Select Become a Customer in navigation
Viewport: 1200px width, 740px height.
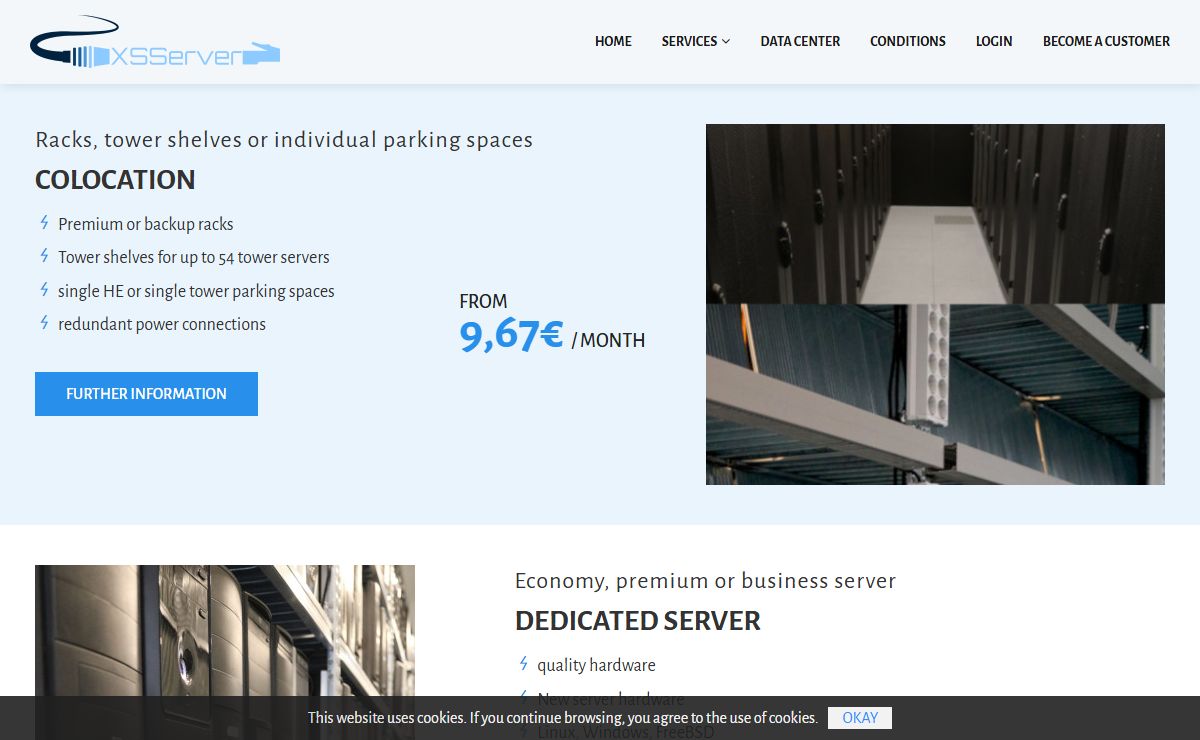click(x=1106, y=41)
